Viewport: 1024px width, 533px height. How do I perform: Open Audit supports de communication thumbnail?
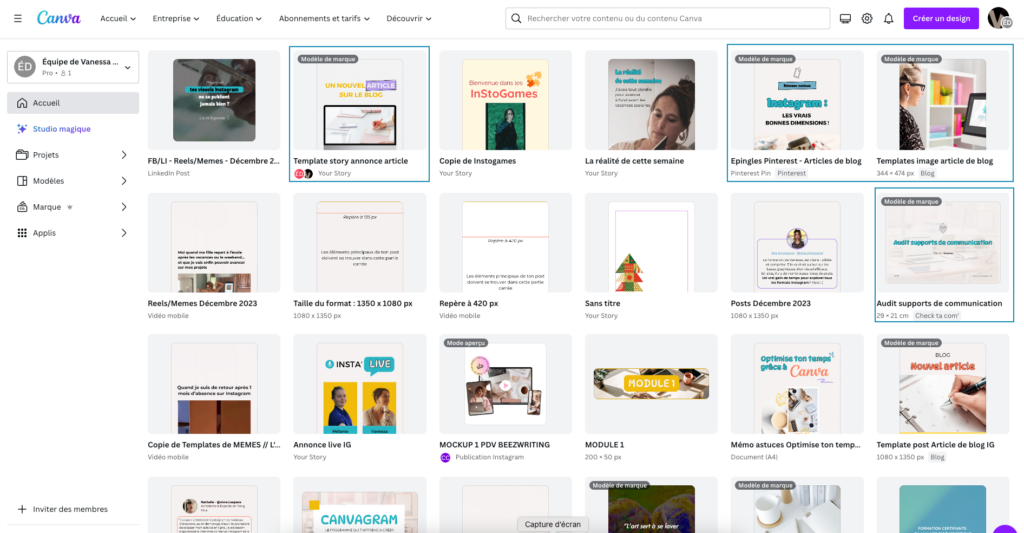click(942, 243)
